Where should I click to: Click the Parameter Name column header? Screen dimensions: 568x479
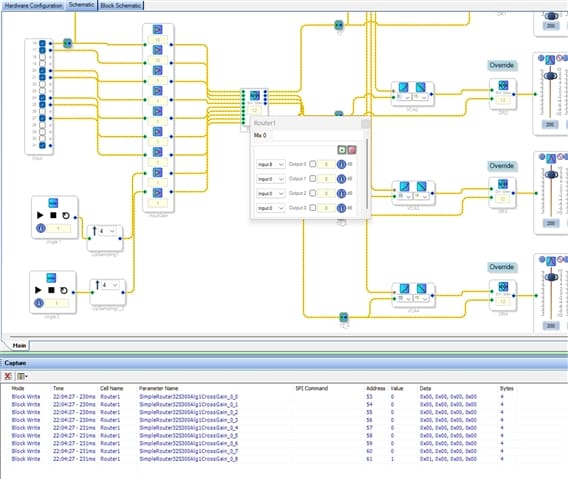point(158,388)
